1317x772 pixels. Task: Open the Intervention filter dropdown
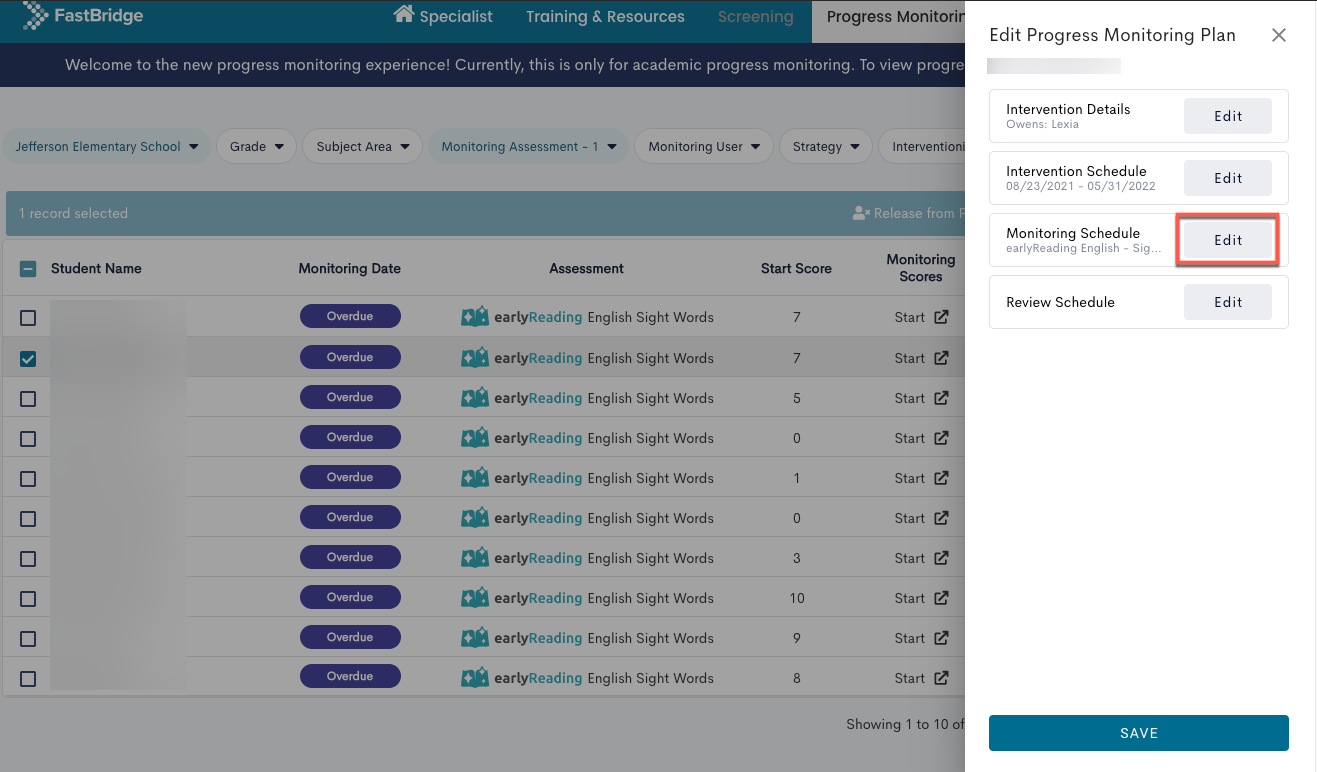click(x=922, y=146)
